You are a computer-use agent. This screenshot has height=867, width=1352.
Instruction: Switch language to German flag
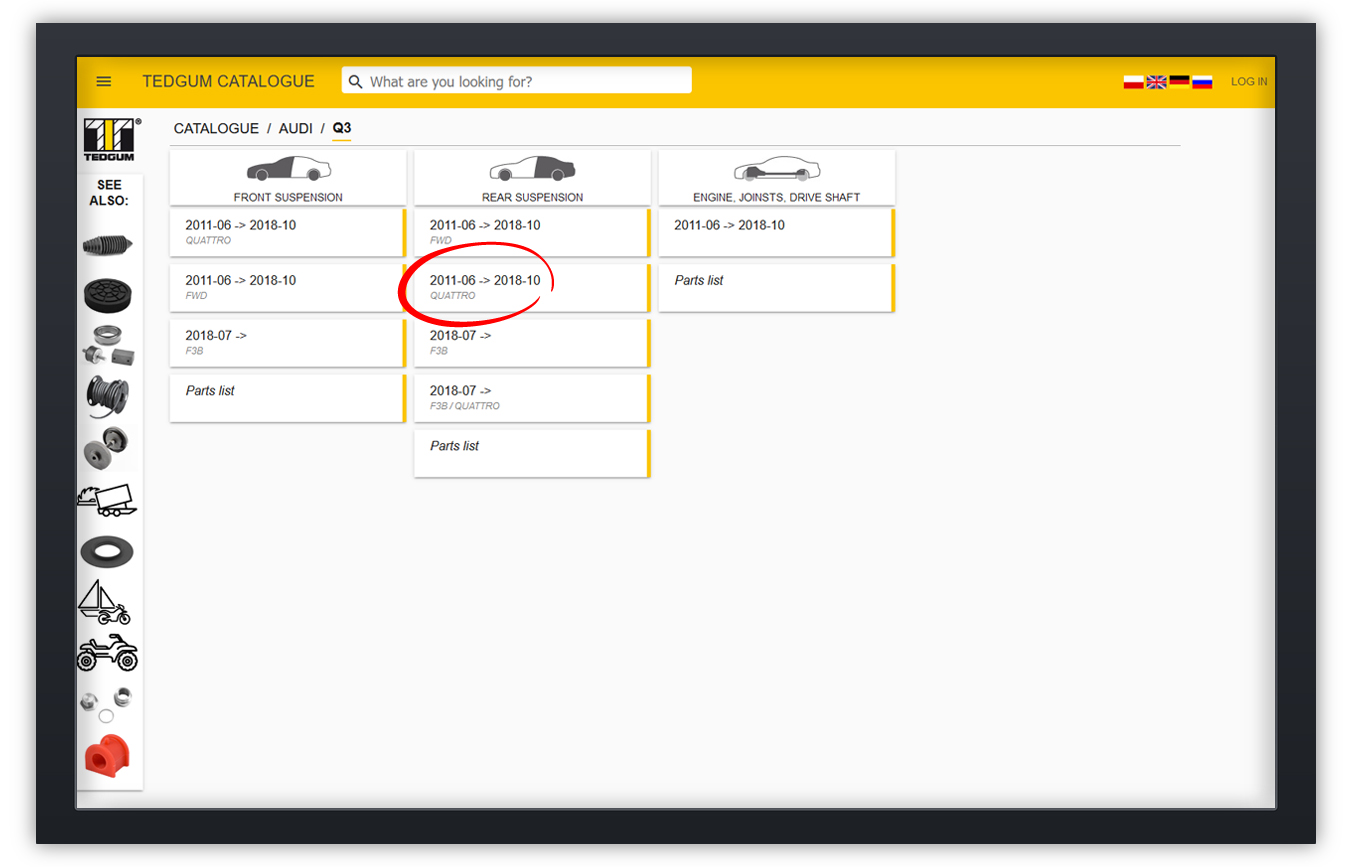click(1179, 82)
